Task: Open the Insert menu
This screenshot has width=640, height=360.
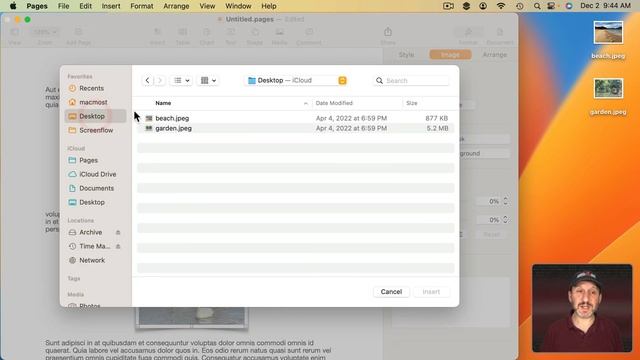Action: tap(111, 6)
